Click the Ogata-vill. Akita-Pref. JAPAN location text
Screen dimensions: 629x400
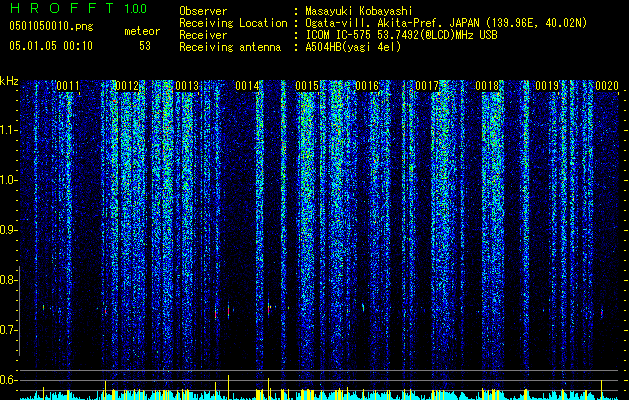click(446, 23)
